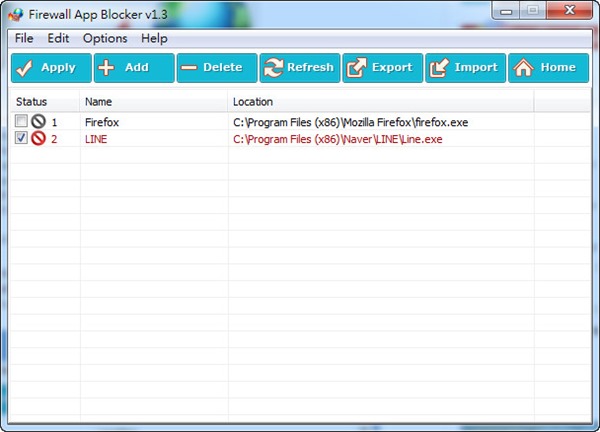Viewport: 600px width, 432px height.
Task: Select the Firefox name cell
Action: [x=102, y=122]
